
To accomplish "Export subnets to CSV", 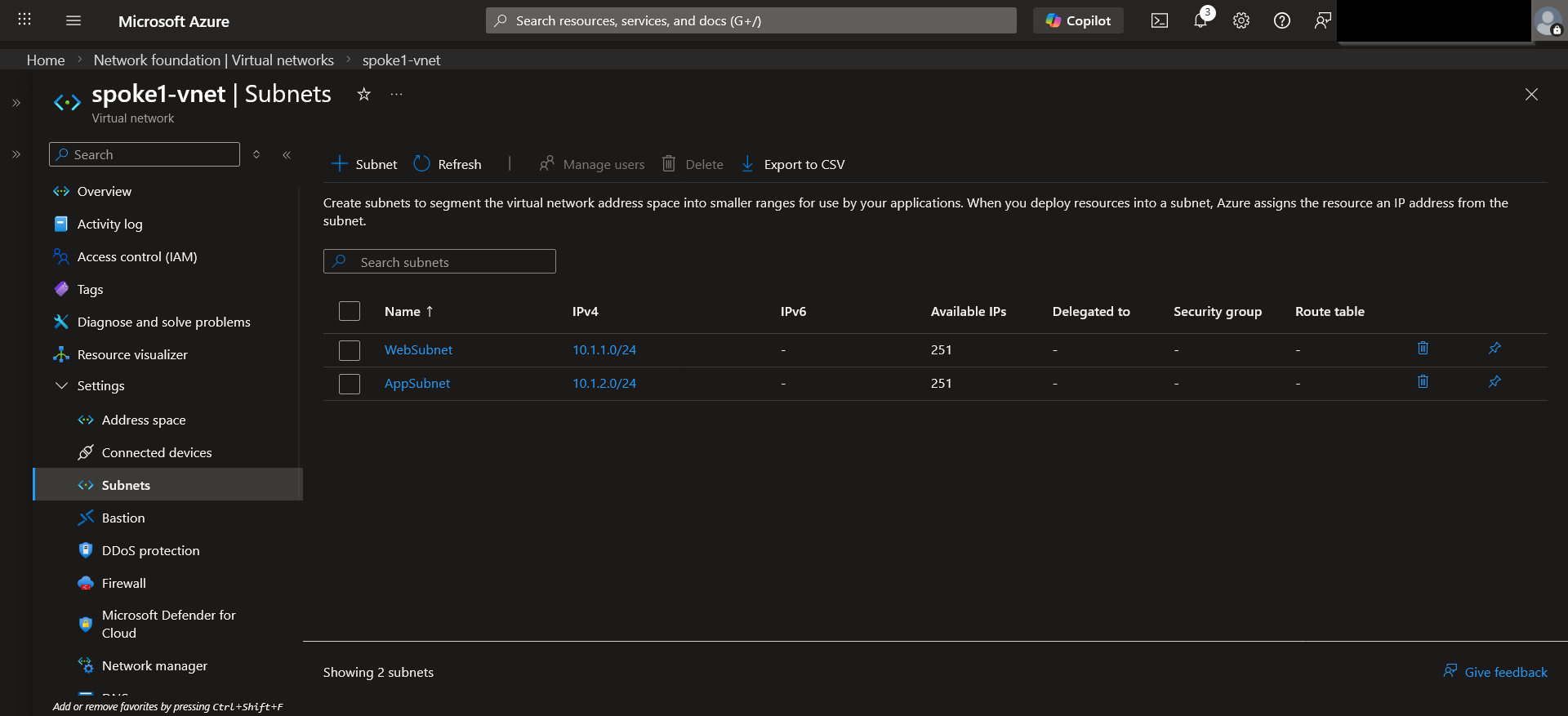I will coord(793,164).
